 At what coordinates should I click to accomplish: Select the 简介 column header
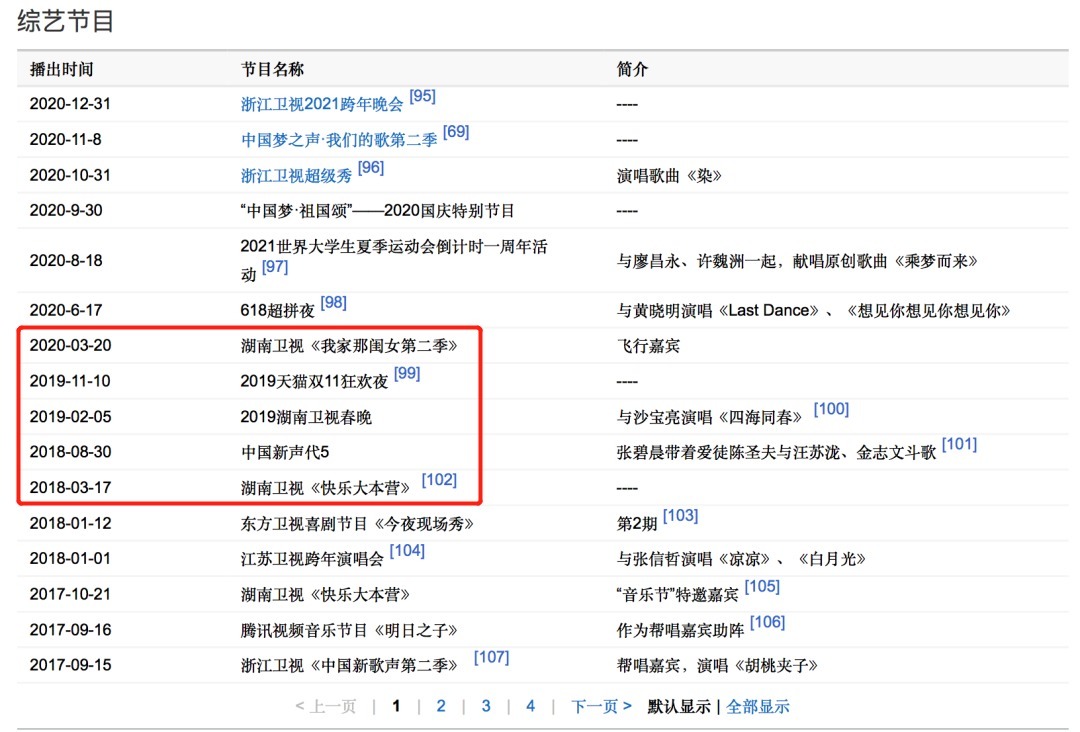tap(632, 70)
